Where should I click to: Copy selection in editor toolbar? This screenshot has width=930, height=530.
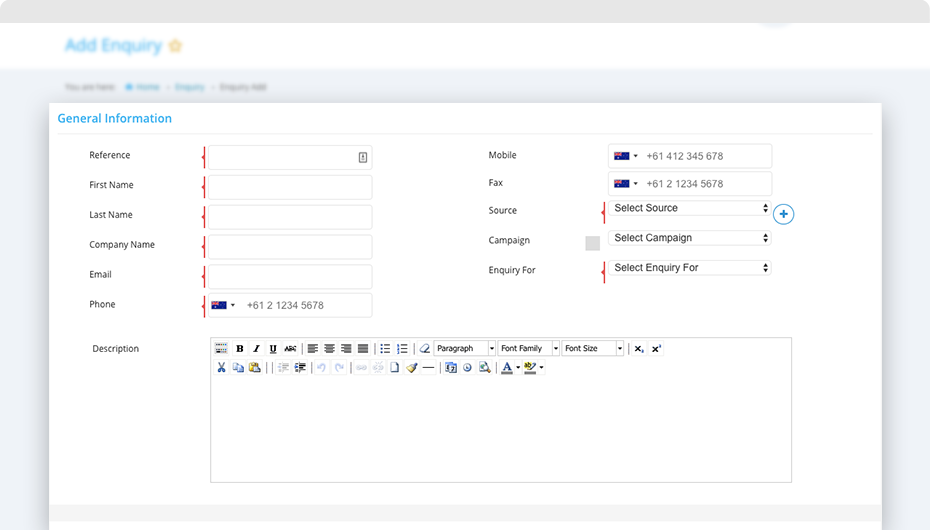238,368
